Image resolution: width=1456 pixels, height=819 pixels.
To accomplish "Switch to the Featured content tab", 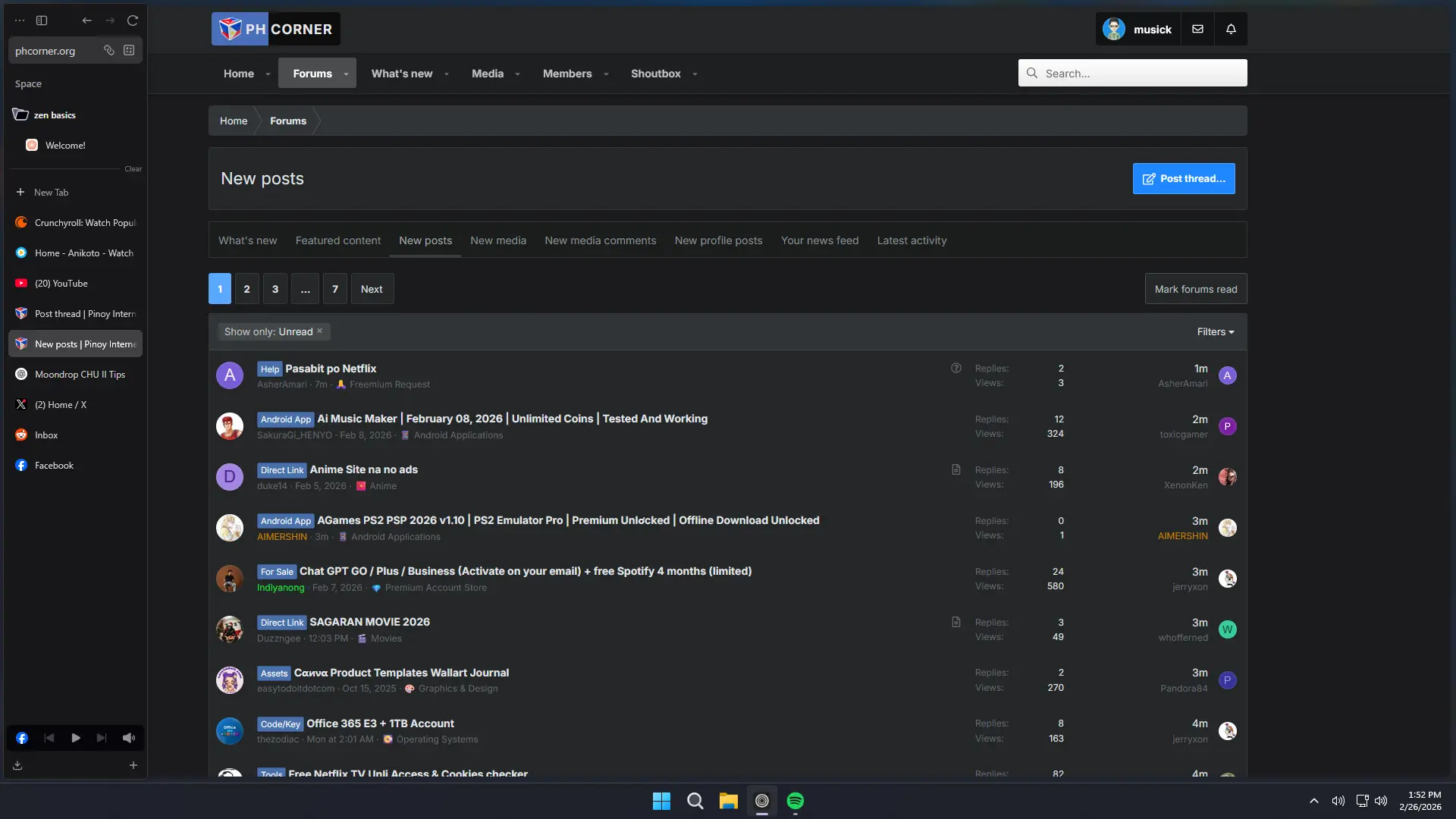I will (x=338, y=240).
